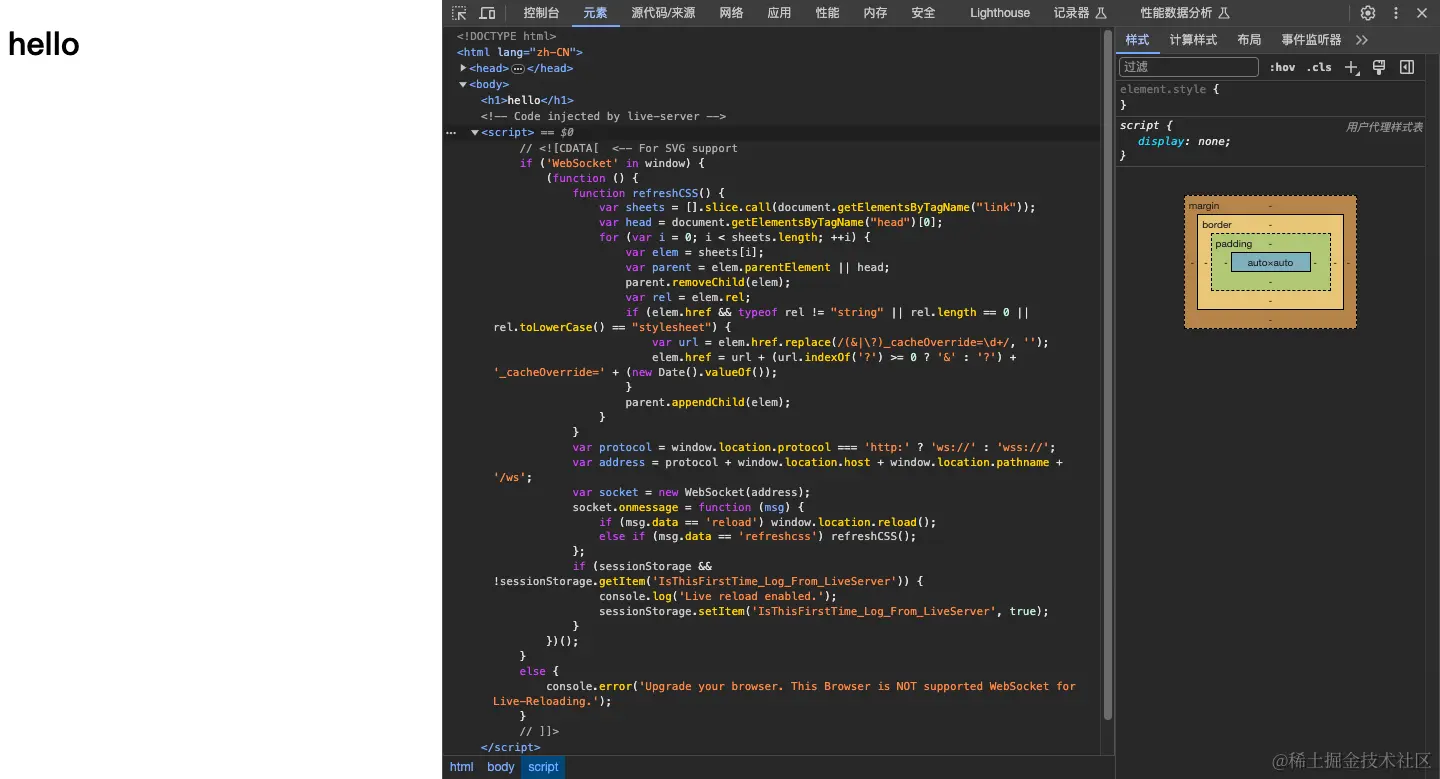Image resolution: width=1440 pixels, height=779 pixels.
Task: Select the 'Code injected by live-server' comment
Action: pyautogui.click(x=603, y=116)
